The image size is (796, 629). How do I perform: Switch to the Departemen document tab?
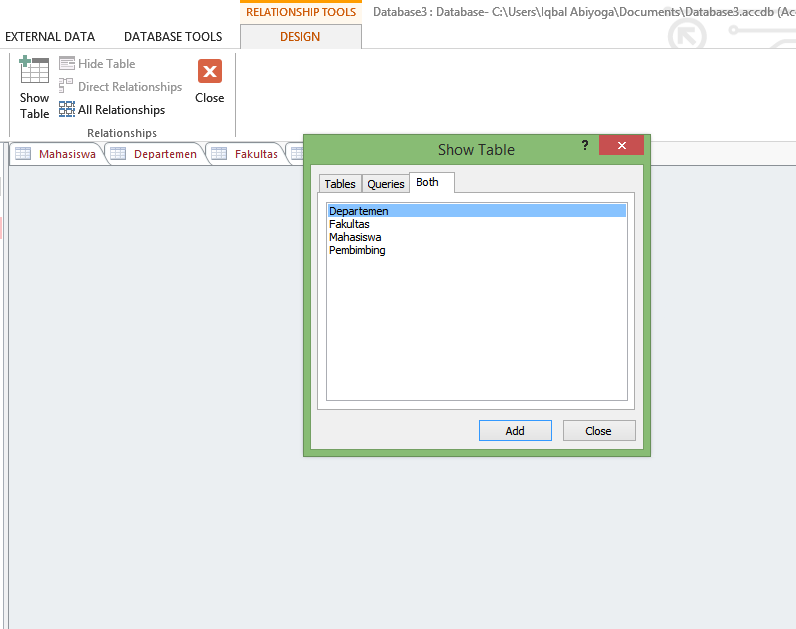click(155, 154)
